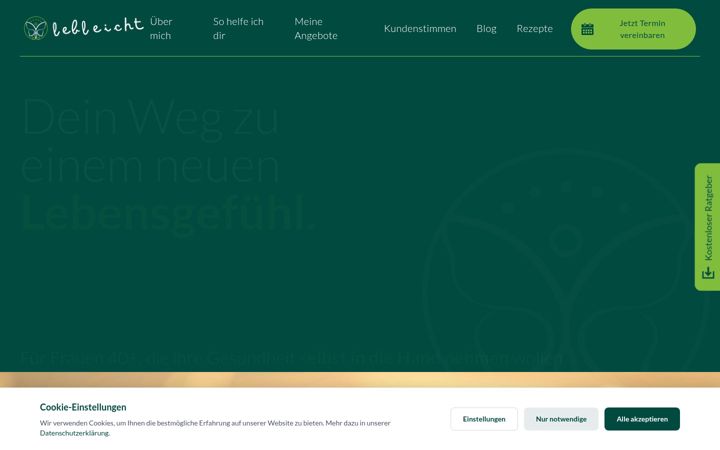Click Jetzt Termin vereinbaren button

(633, 29)
